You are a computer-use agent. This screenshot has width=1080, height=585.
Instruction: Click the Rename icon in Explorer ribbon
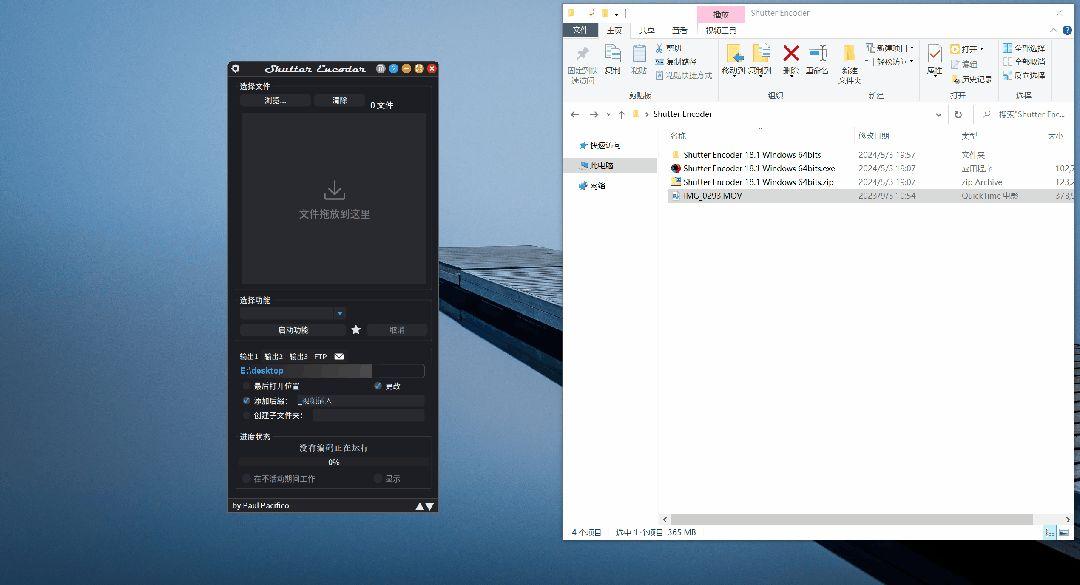(x=818, y=53)
